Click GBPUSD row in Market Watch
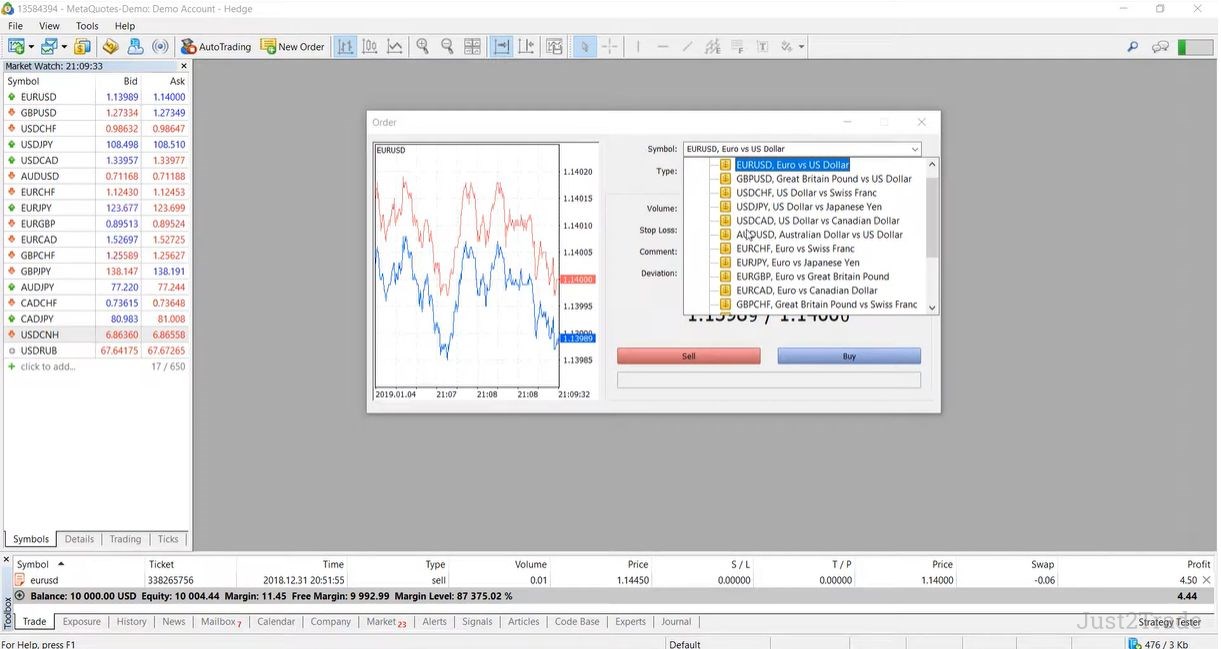Image resolution: width=1221 pixels, height=649 pixels. point(39,113)
